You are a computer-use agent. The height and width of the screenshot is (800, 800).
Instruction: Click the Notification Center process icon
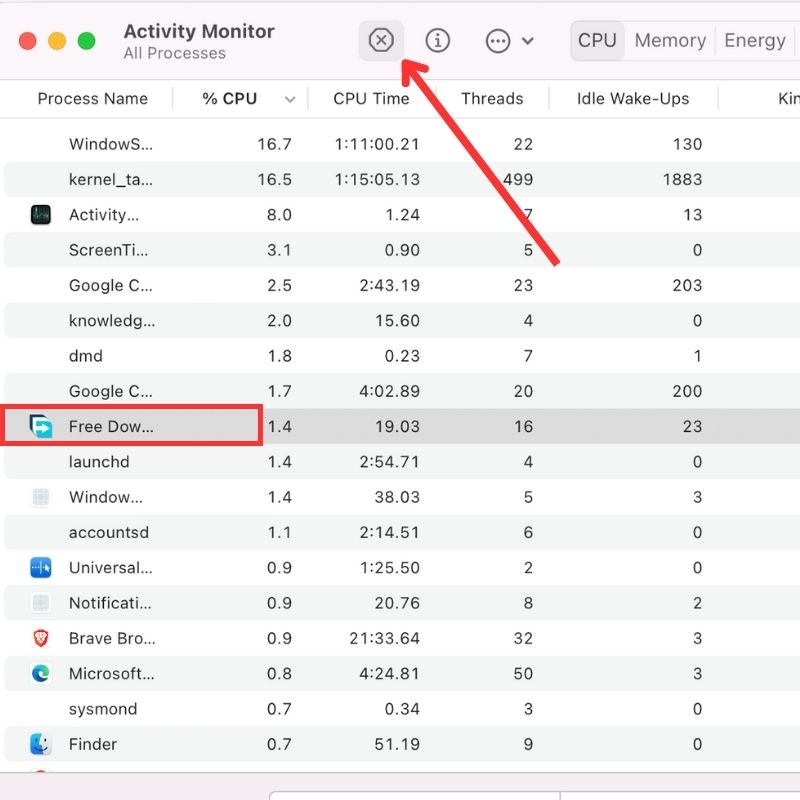pyautogui.click(x=40, y=603)
